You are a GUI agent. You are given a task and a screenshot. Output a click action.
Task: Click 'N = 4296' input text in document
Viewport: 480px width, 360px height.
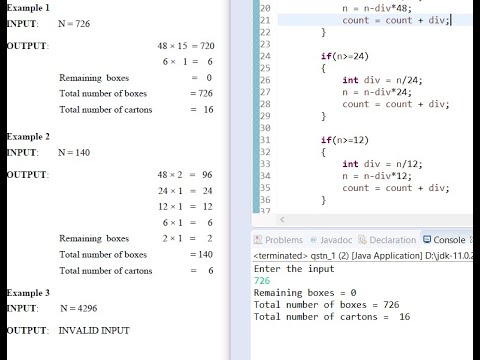pos(79,308)
